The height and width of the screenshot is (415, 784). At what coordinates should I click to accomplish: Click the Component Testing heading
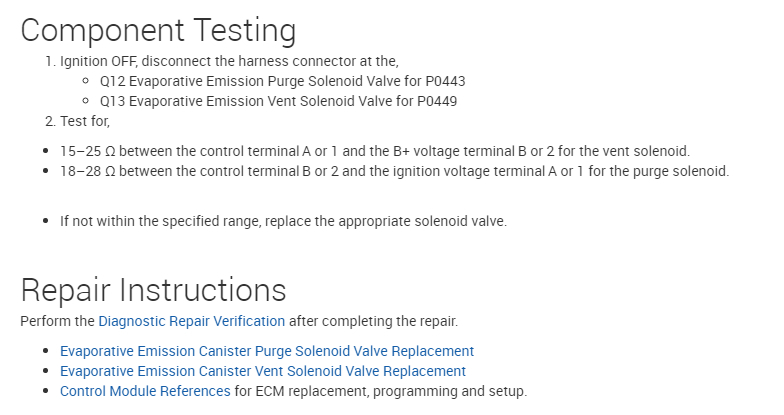(x=158, y=30)
